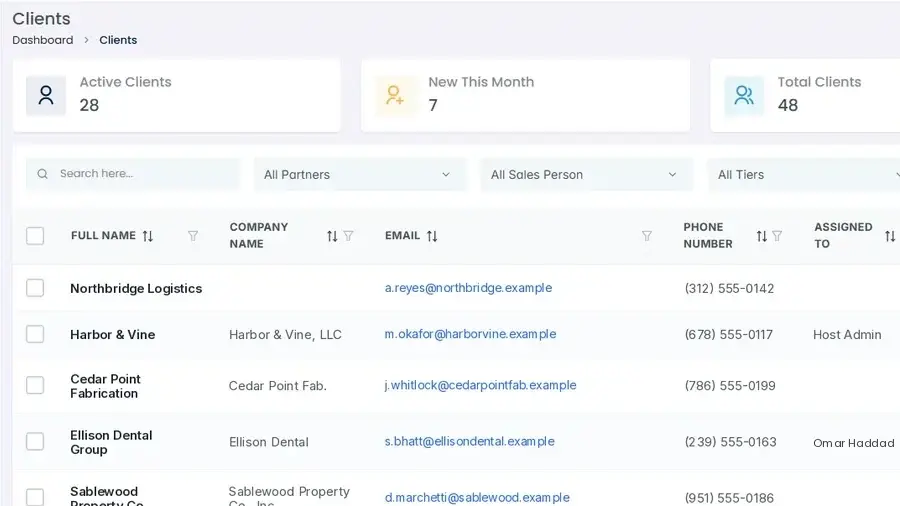Go to Dashboard breadcrumb
The width and height of the screenshot is (900, 506).
(43, 40)
